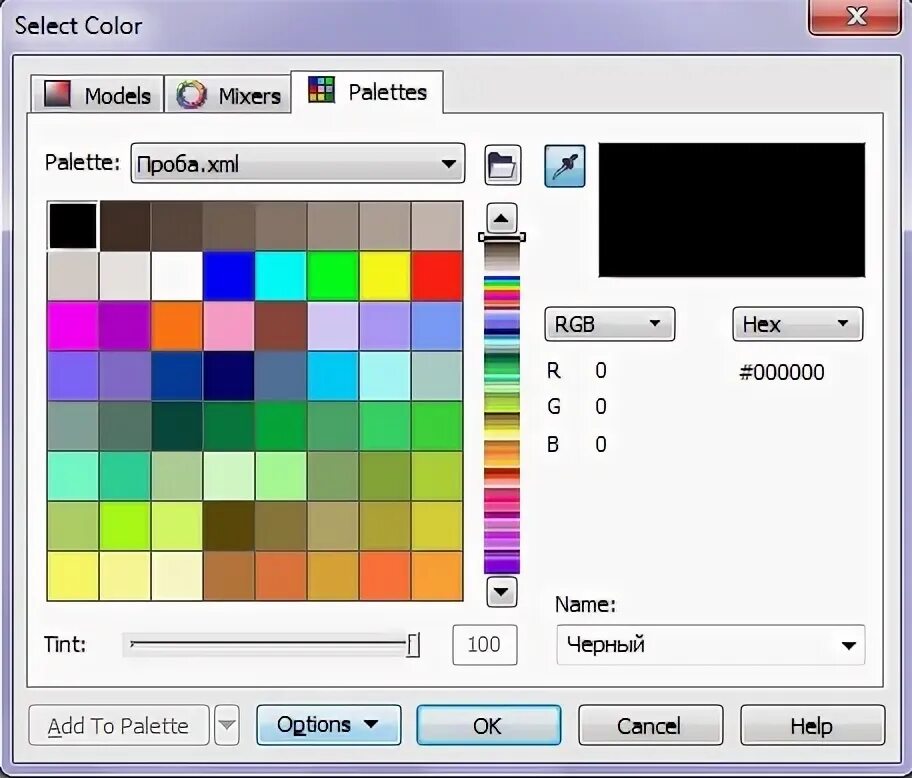This screenshot has width=912, height=778.
Task: Select the black swatch
Action: (73, 226)
